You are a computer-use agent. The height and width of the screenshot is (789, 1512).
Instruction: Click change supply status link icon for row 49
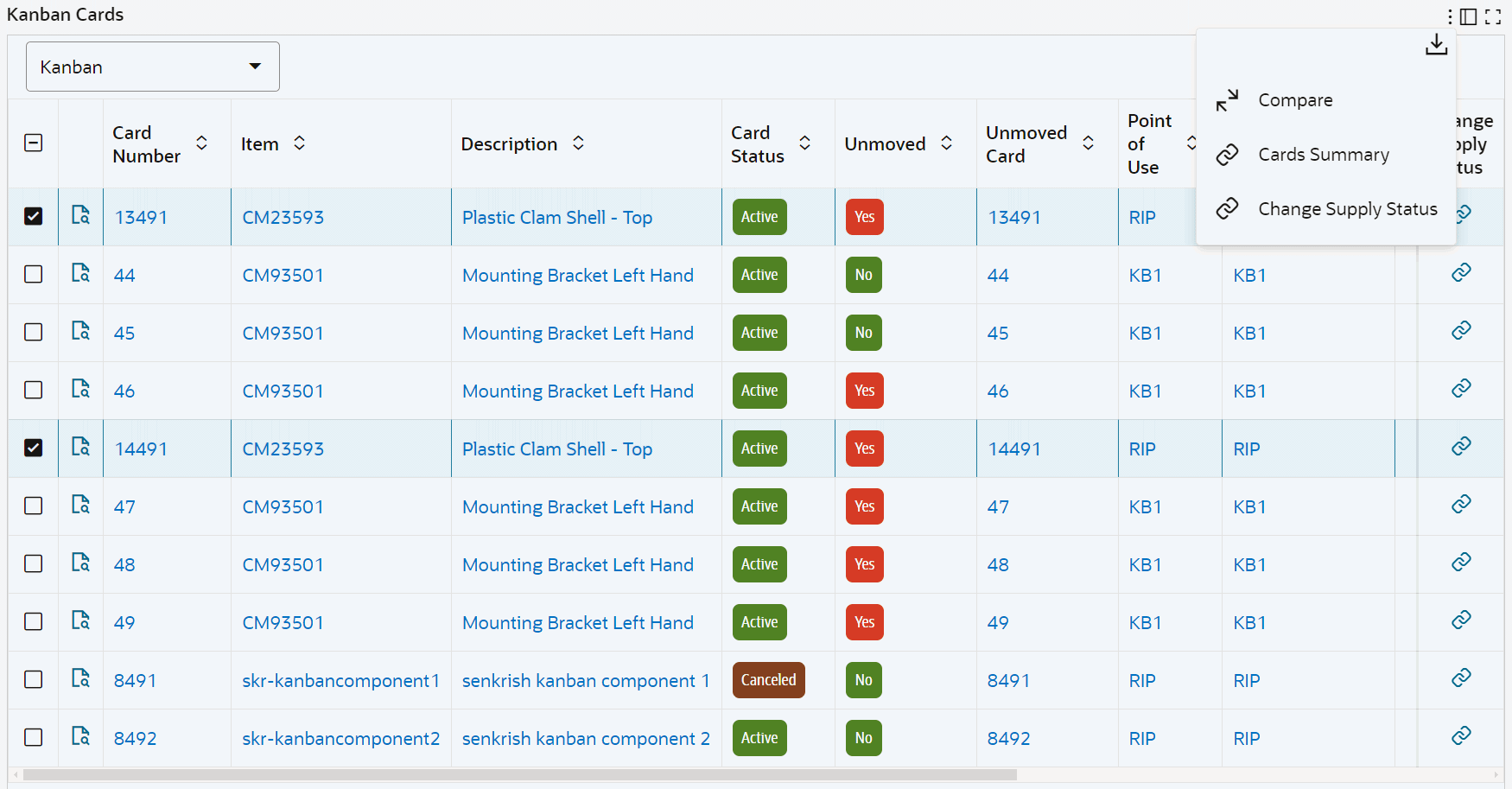1461,620
